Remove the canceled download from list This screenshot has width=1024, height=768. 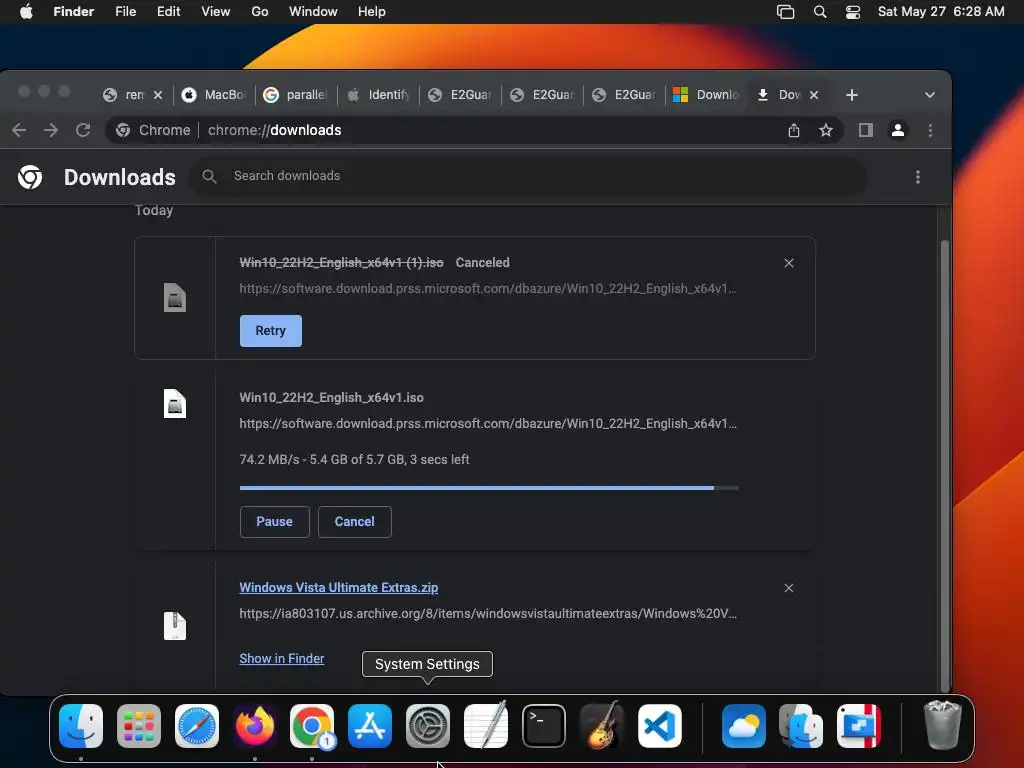[789, 263]
